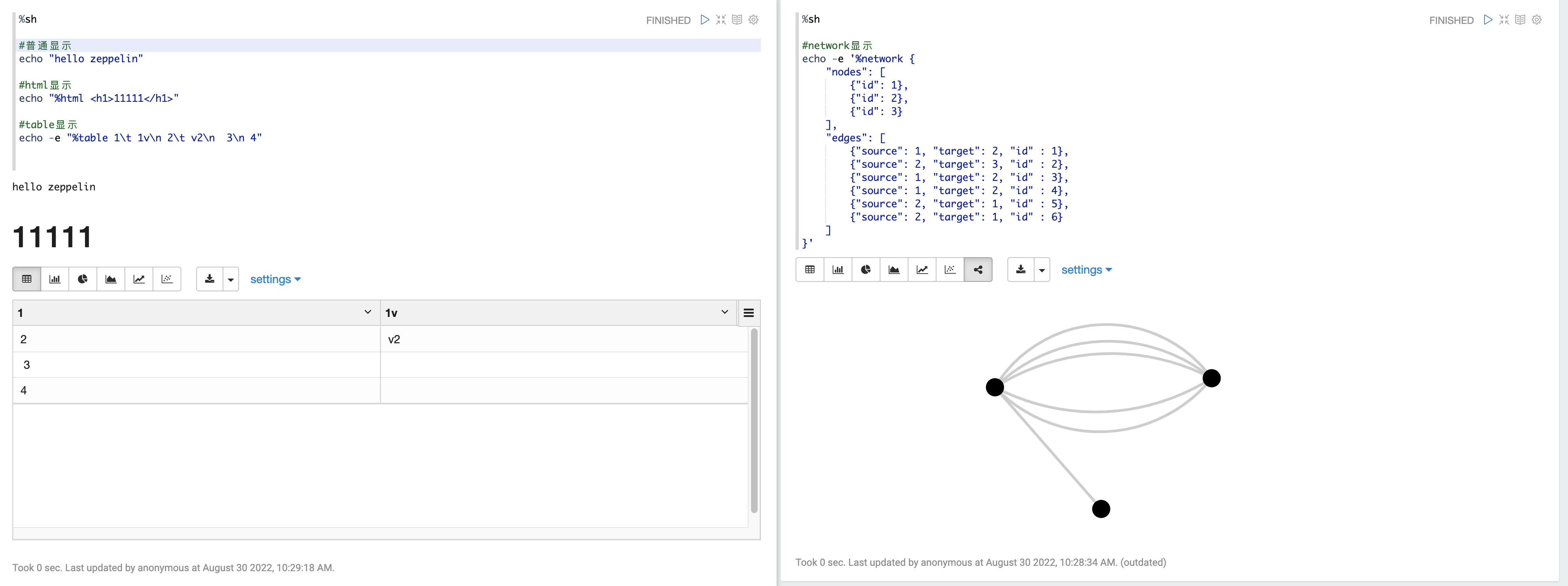This screenshot has height=586, width=1568.
Task: Switch left result to bar chart
Action: click(x=55, y=279)
